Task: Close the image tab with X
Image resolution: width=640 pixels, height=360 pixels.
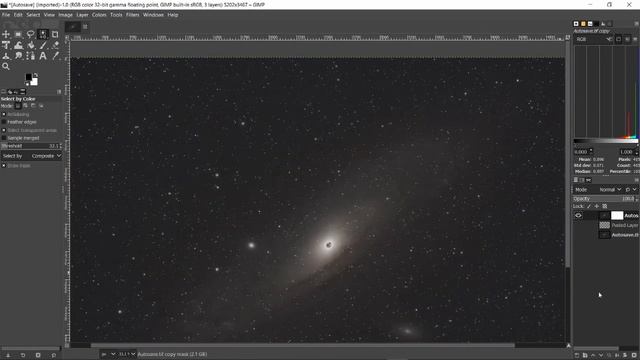Action: tap(85, 27)
